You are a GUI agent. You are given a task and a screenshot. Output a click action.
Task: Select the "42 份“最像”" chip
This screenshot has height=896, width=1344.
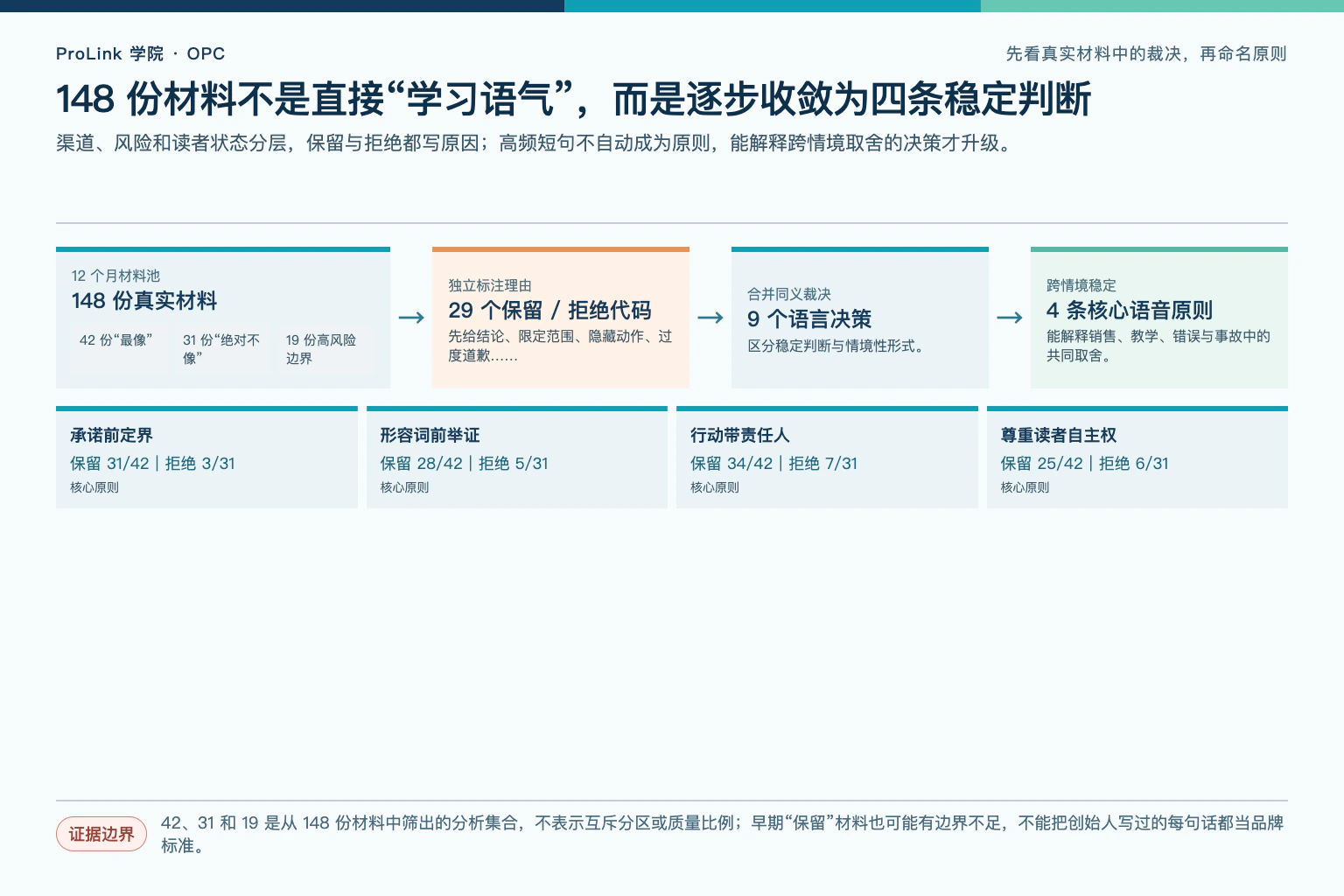pyautogui.click(x=118, y=349)
